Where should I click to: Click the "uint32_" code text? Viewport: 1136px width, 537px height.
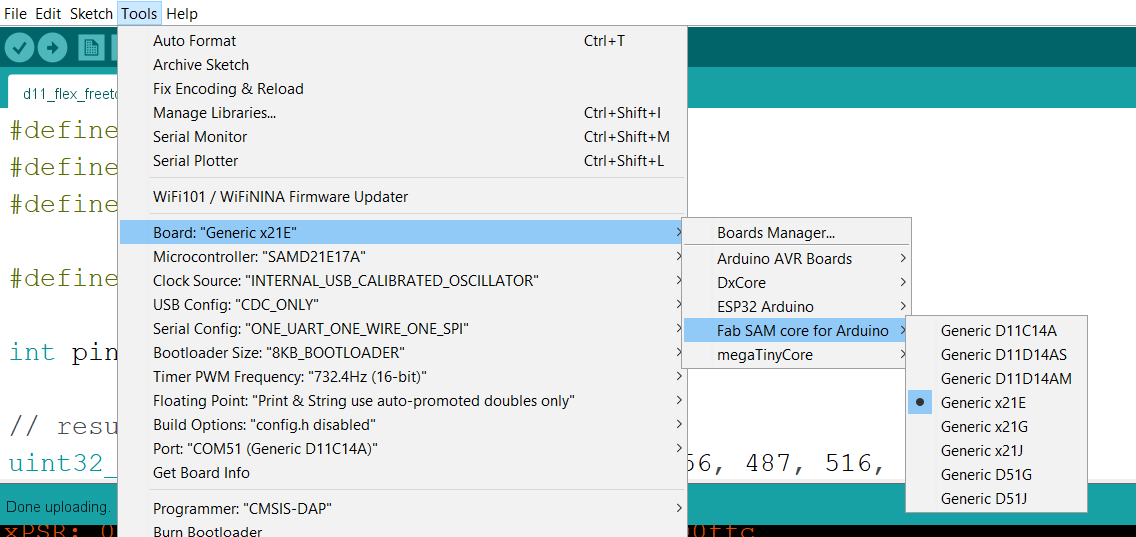coord(63,463)
